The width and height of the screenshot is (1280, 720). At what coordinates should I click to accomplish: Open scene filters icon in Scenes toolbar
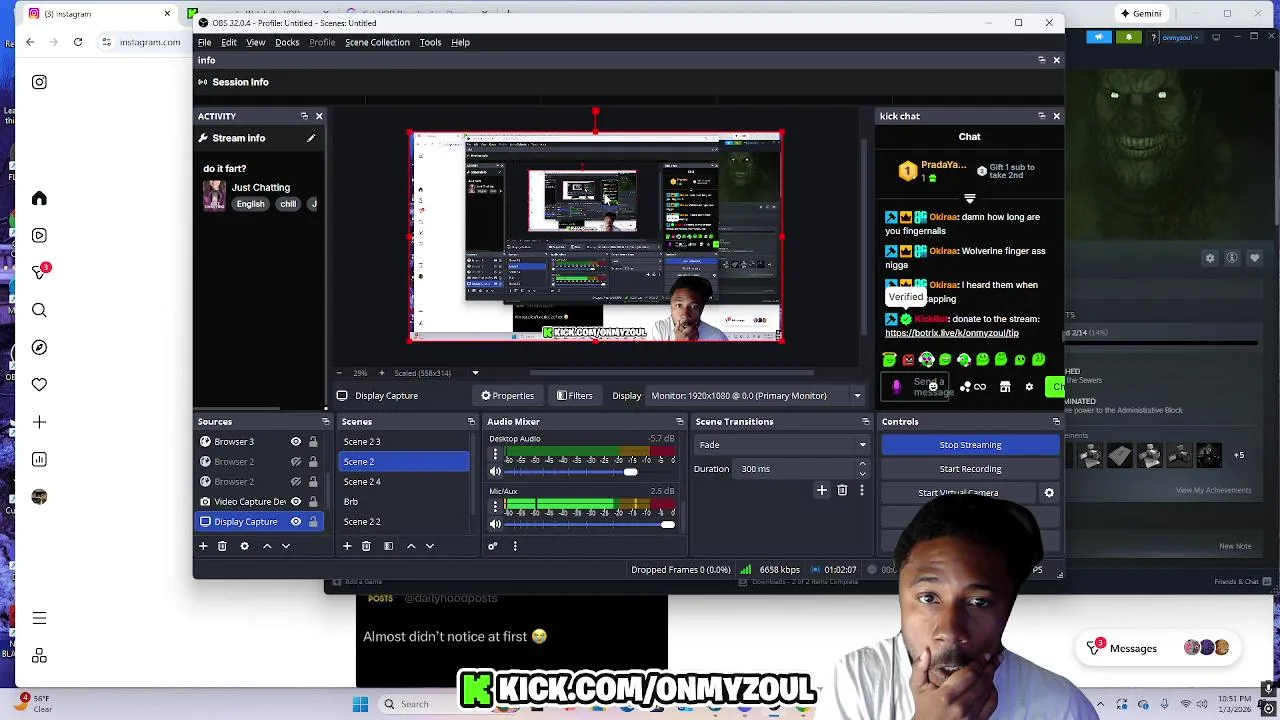click(x=388, y=546)
